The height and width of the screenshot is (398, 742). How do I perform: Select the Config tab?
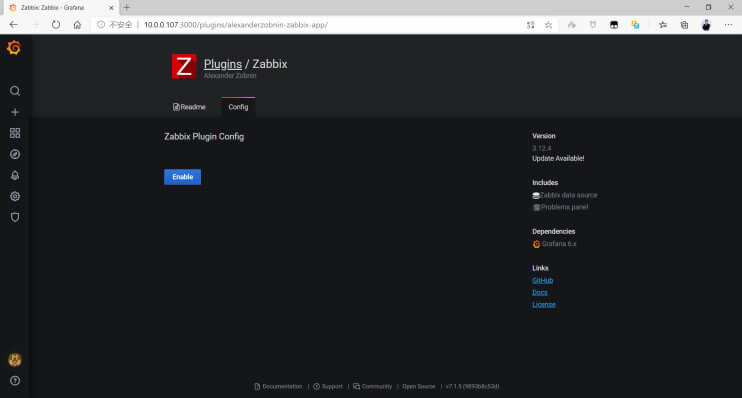tap(238, 107)
